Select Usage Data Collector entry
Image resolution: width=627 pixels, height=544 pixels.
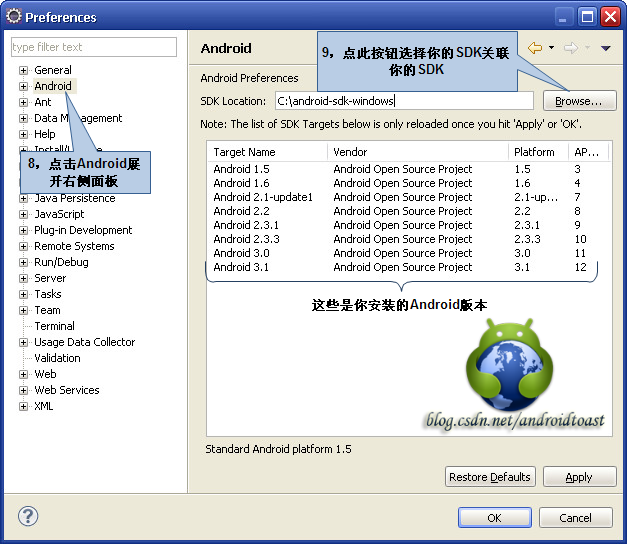click(85, 342)
